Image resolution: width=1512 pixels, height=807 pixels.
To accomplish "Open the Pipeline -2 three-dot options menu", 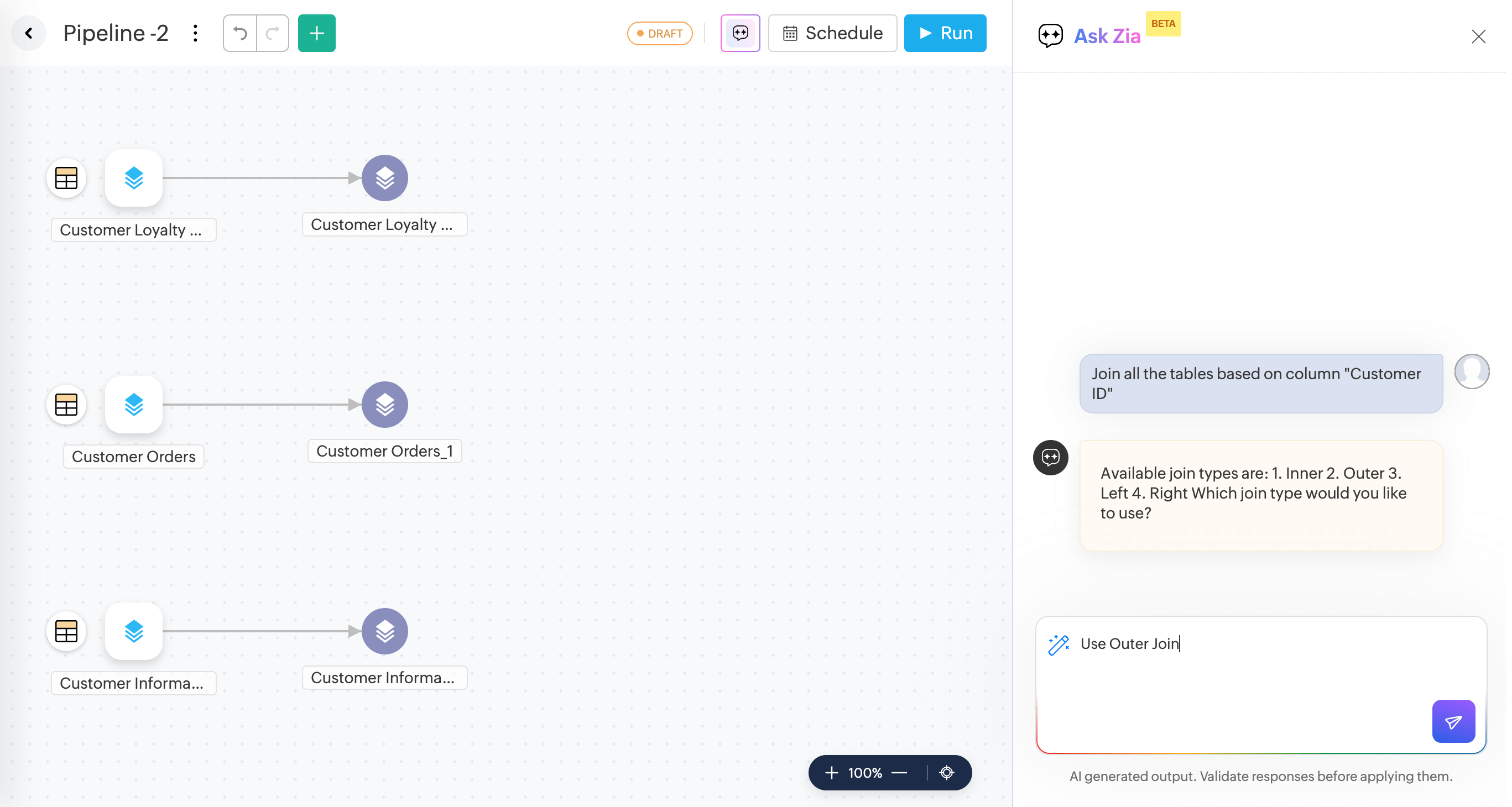I will [195, 33].
